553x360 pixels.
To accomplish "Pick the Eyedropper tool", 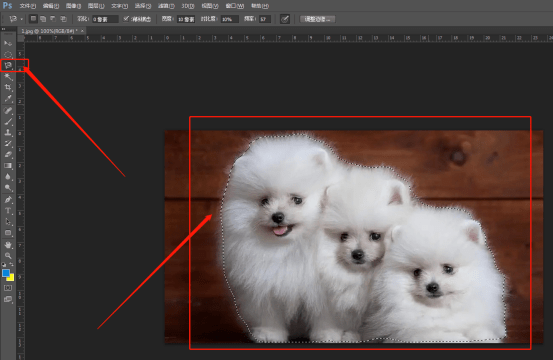I will click(8, 98).
